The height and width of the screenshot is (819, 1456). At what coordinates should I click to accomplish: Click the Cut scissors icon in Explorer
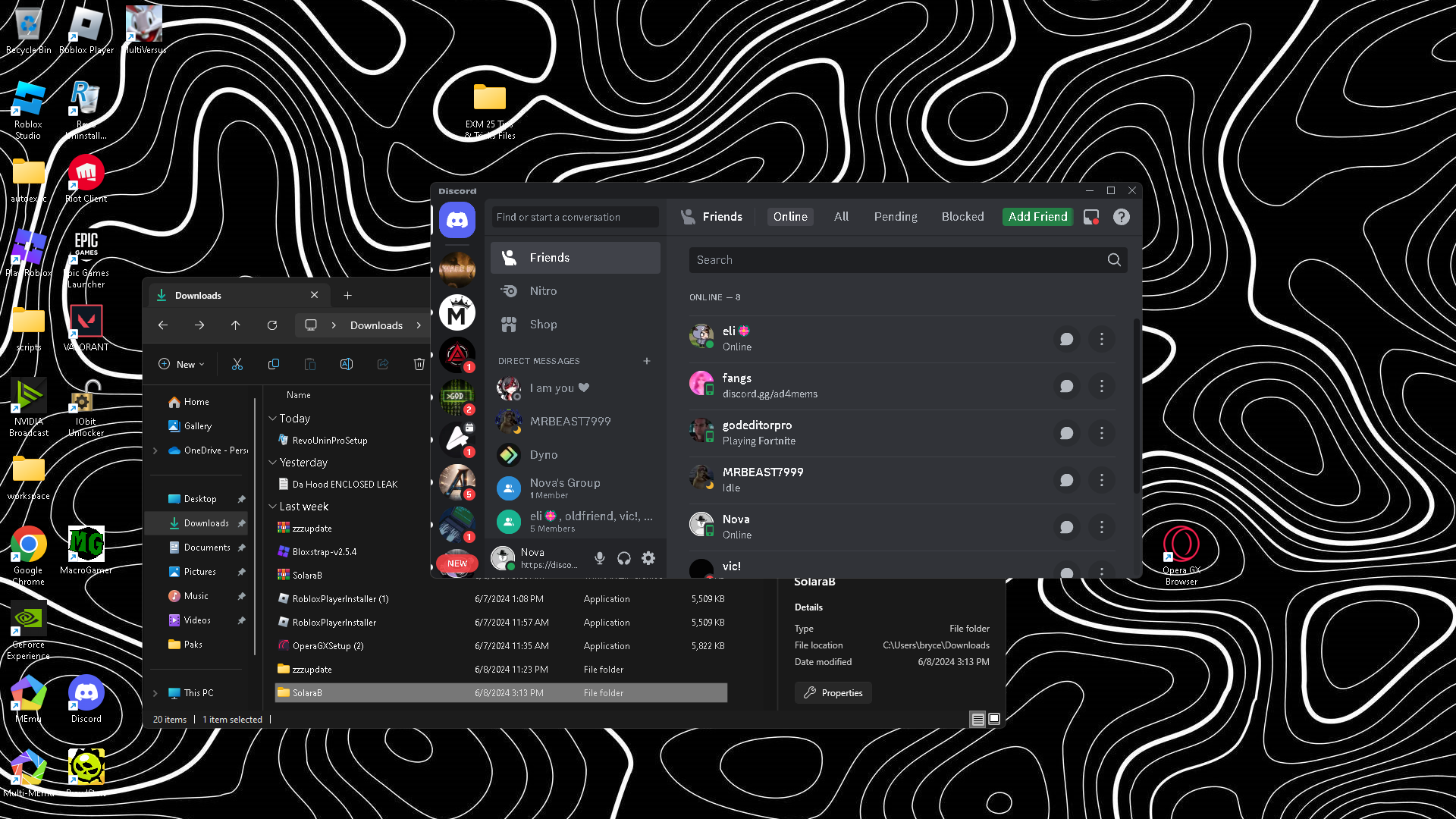pos(237,365)
